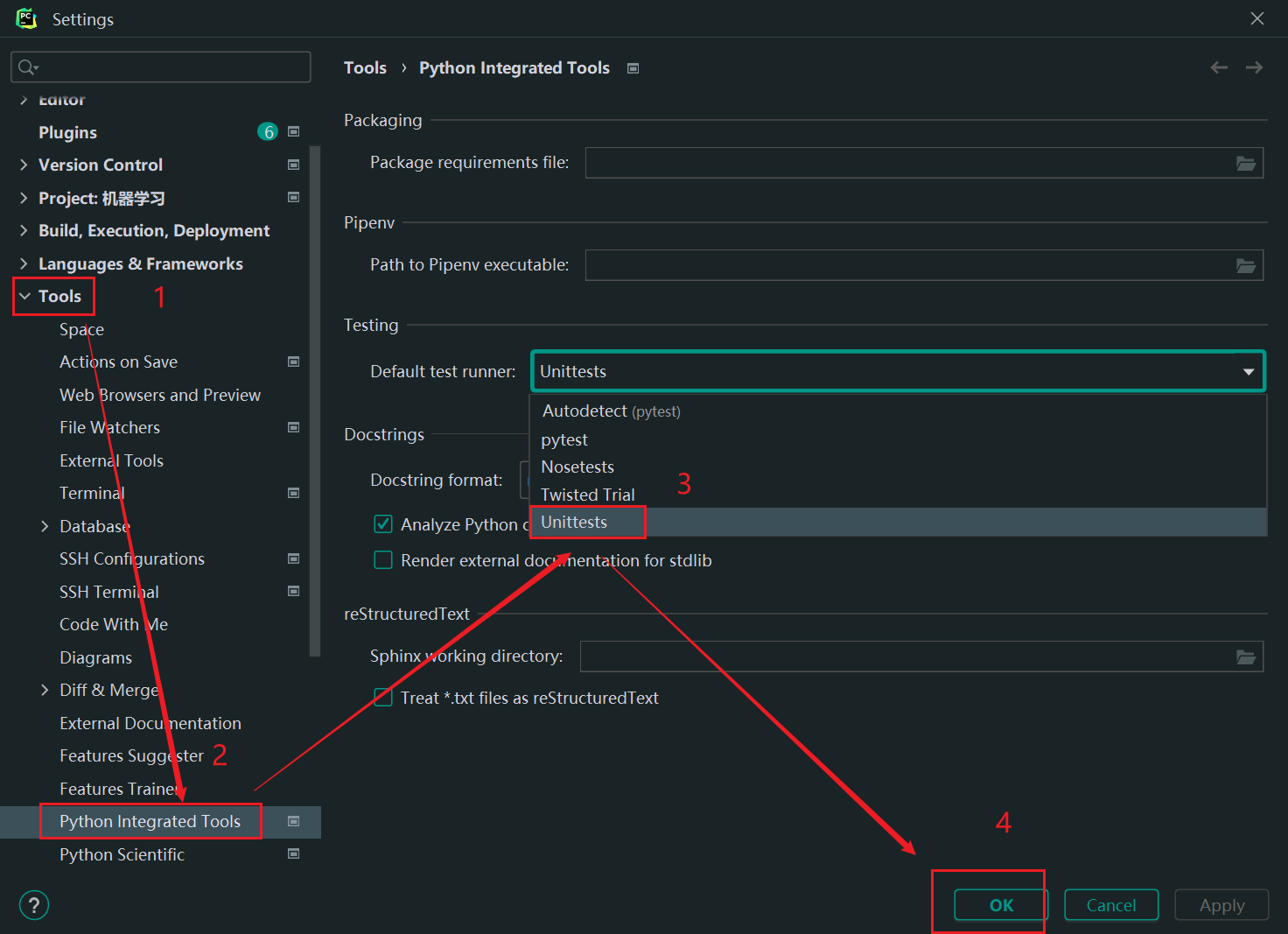The width and height of the screenshot is (1288, 934).
Task: Expand the Database node
Action: tap(45, 526)
